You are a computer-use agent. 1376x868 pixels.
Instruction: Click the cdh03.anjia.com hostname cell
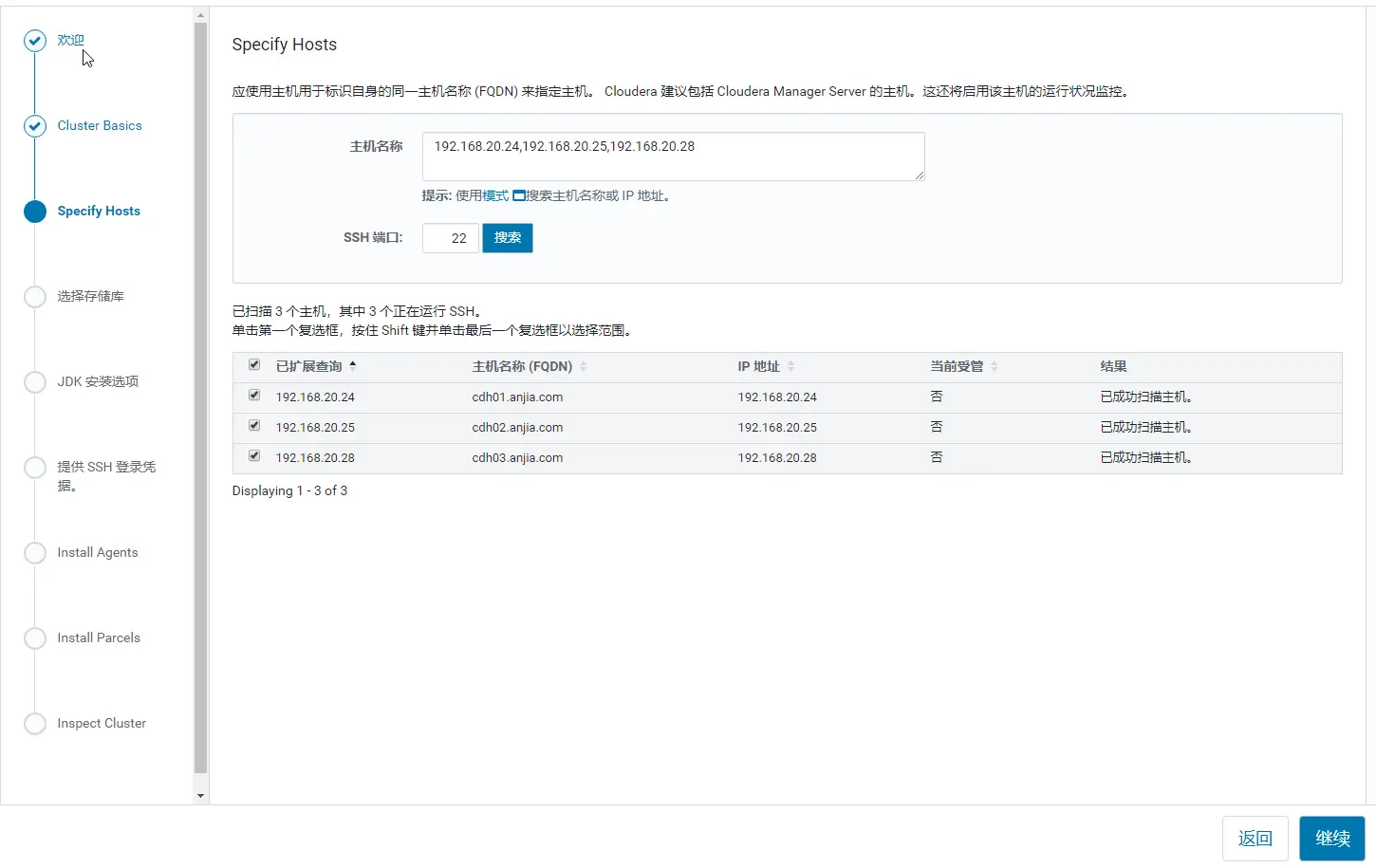[x=517, y=458]
